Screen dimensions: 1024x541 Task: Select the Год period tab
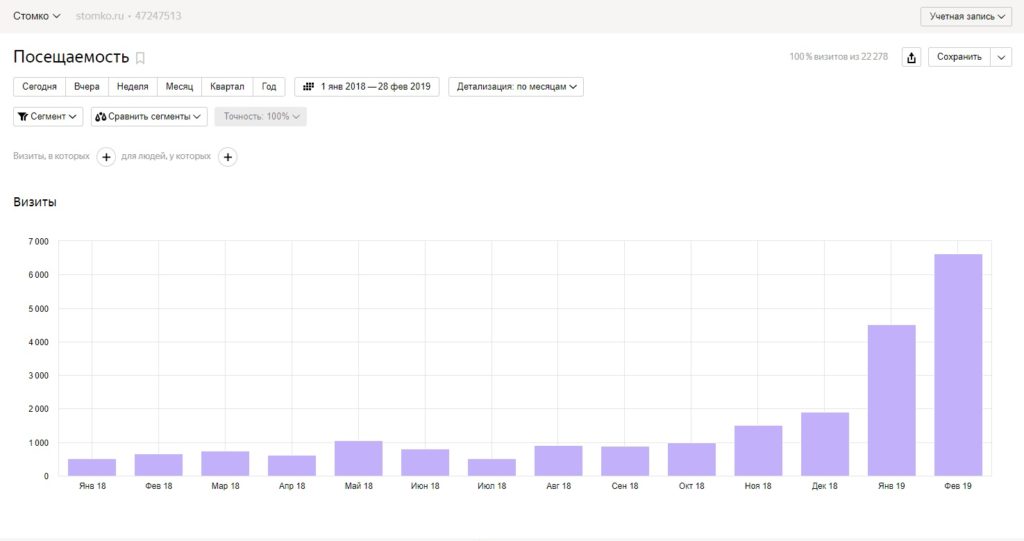coord(269,86)
